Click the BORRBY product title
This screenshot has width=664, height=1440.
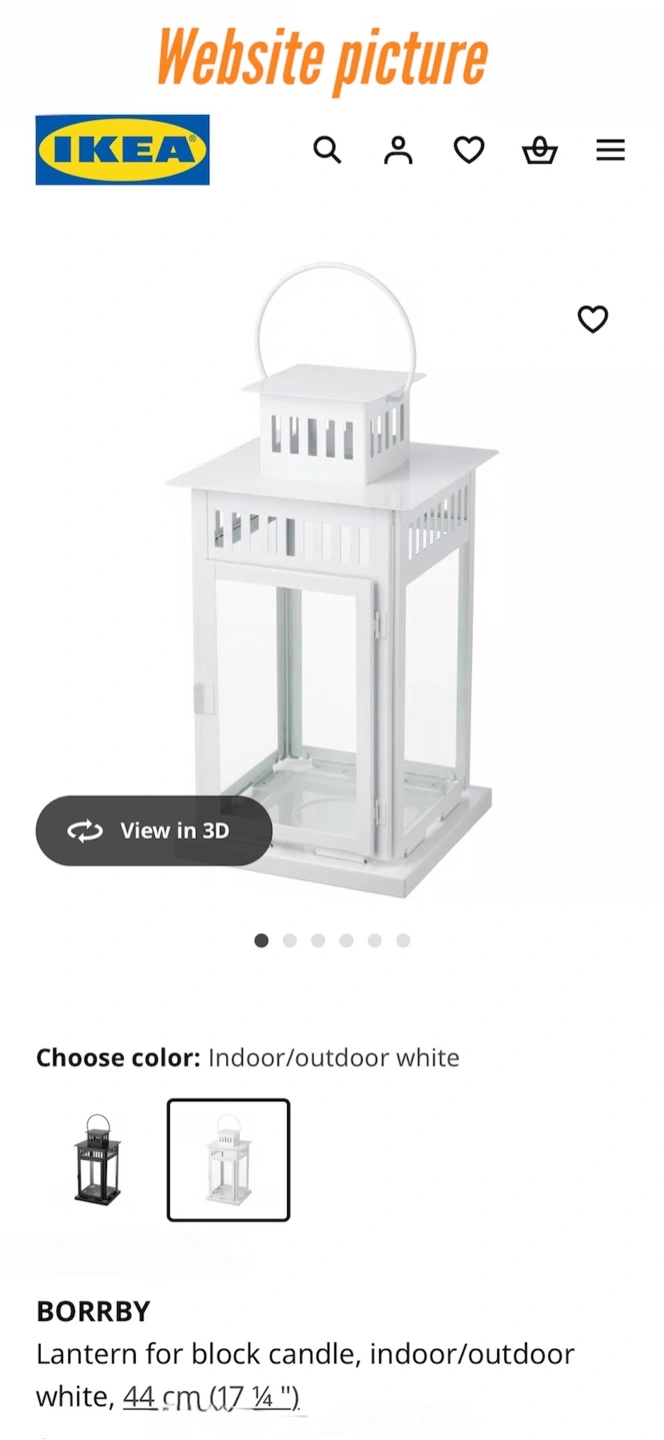click(93, 1311)
